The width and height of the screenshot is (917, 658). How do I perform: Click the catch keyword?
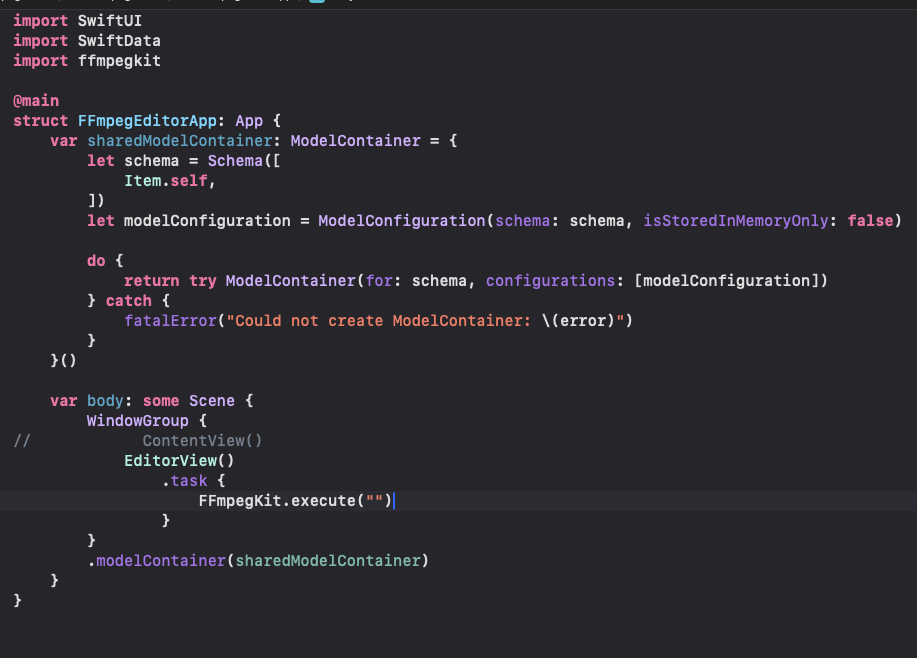pyautogui.click(x=129, y=301)
